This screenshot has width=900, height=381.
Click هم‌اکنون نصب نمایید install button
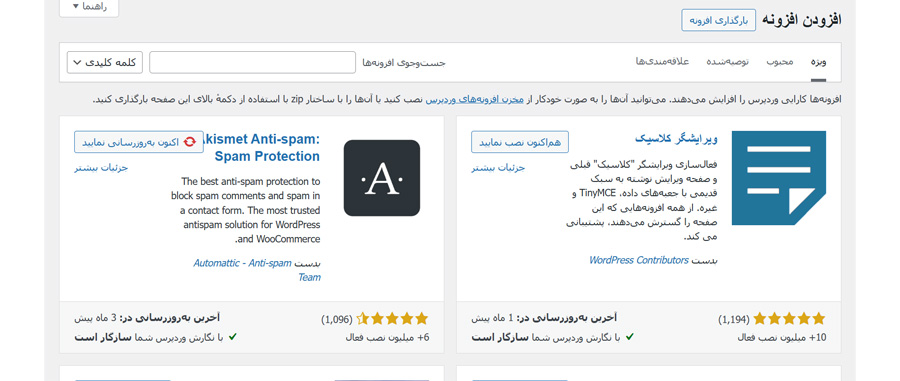pos(520,142)
